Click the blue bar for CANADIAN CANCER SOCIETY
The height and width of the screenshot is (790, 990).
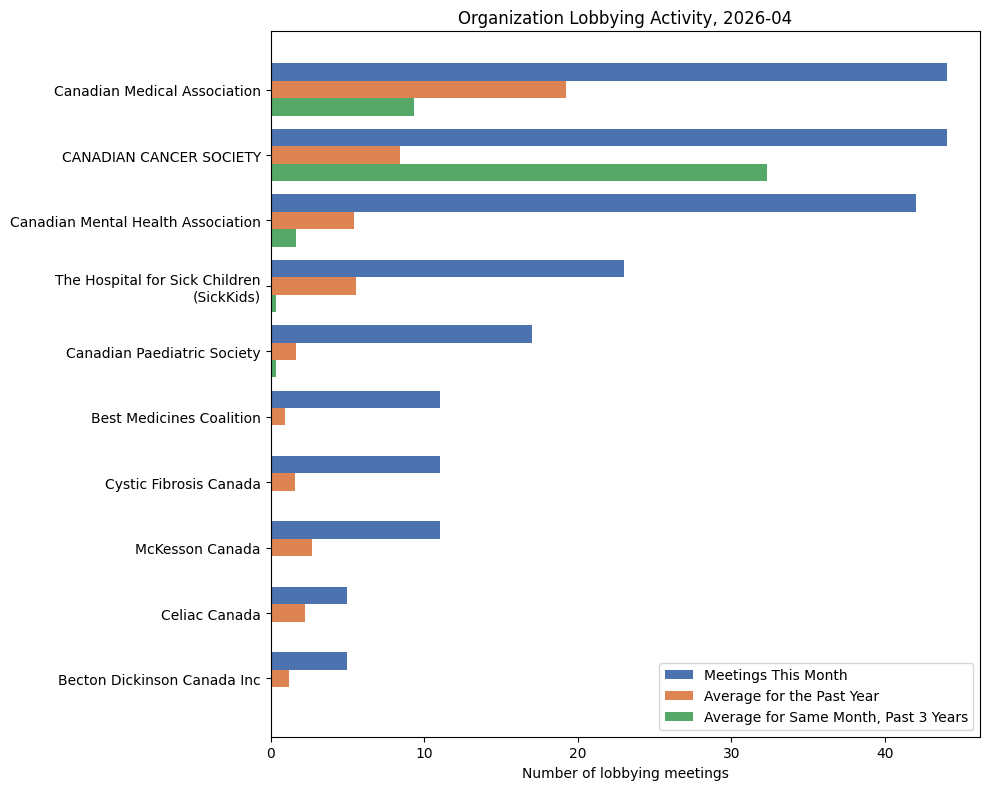(x=609, y=138)
